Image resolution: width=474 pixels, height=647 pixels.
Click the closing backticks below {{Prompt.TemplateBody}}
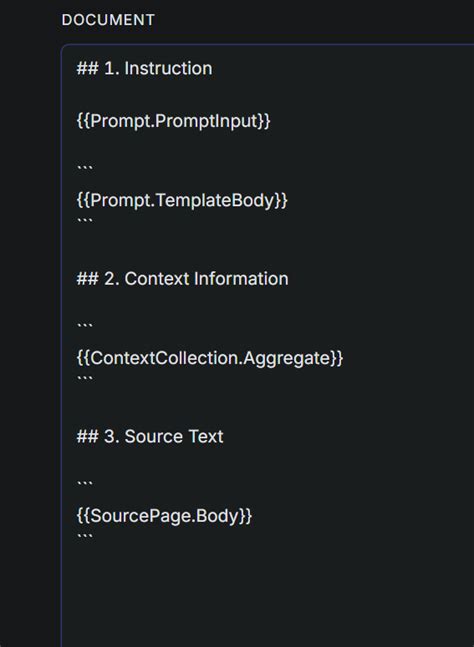85,220
